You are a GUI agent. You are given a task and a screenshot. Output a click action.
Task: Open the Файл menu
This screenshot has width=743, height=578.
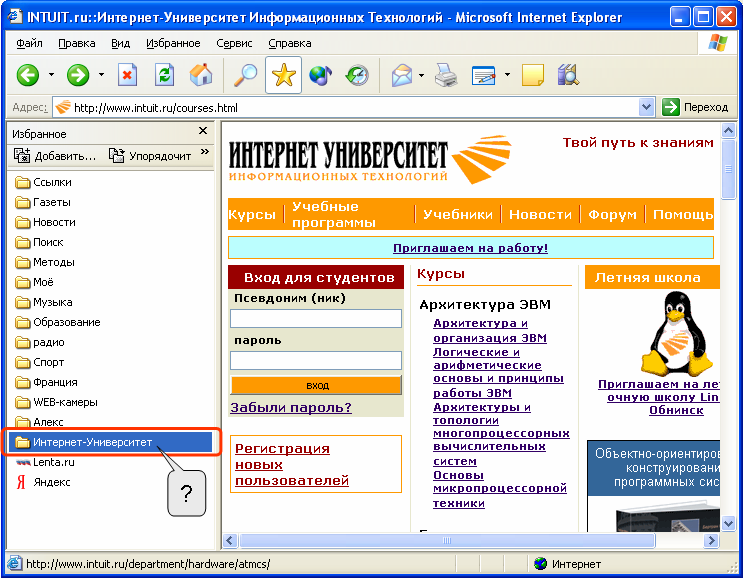coord(29,44)
